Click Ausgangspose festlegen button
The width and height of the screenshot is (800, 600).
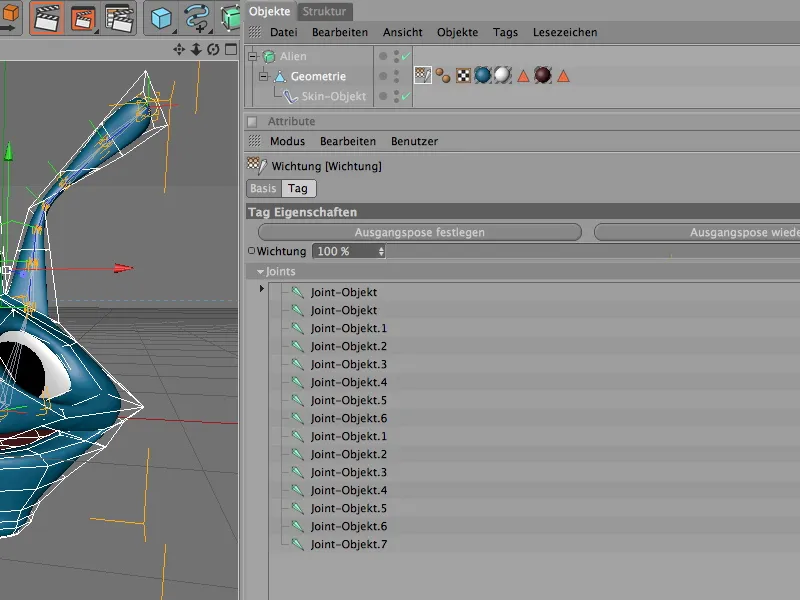pyautogui.click(x=419, y=232)
